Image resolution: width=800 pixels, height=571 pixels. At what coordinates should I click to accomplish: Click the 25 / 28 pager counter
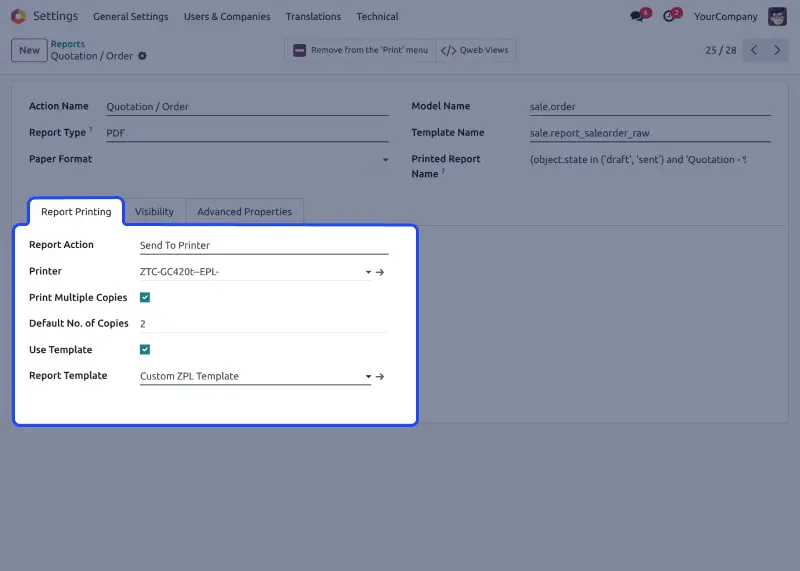click(x=720, y=50)
